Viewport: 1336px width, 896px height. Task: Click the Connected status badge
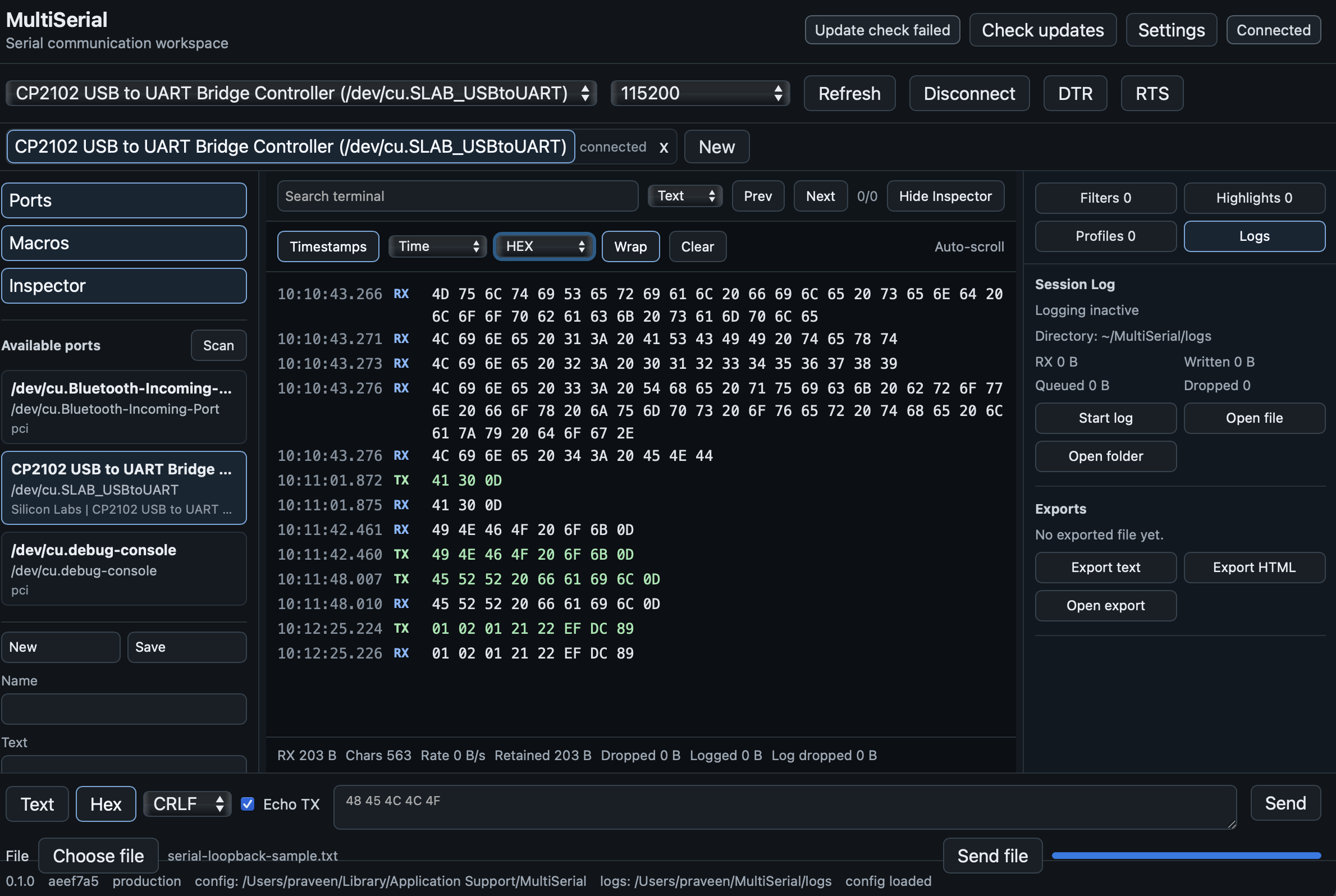1273,30
